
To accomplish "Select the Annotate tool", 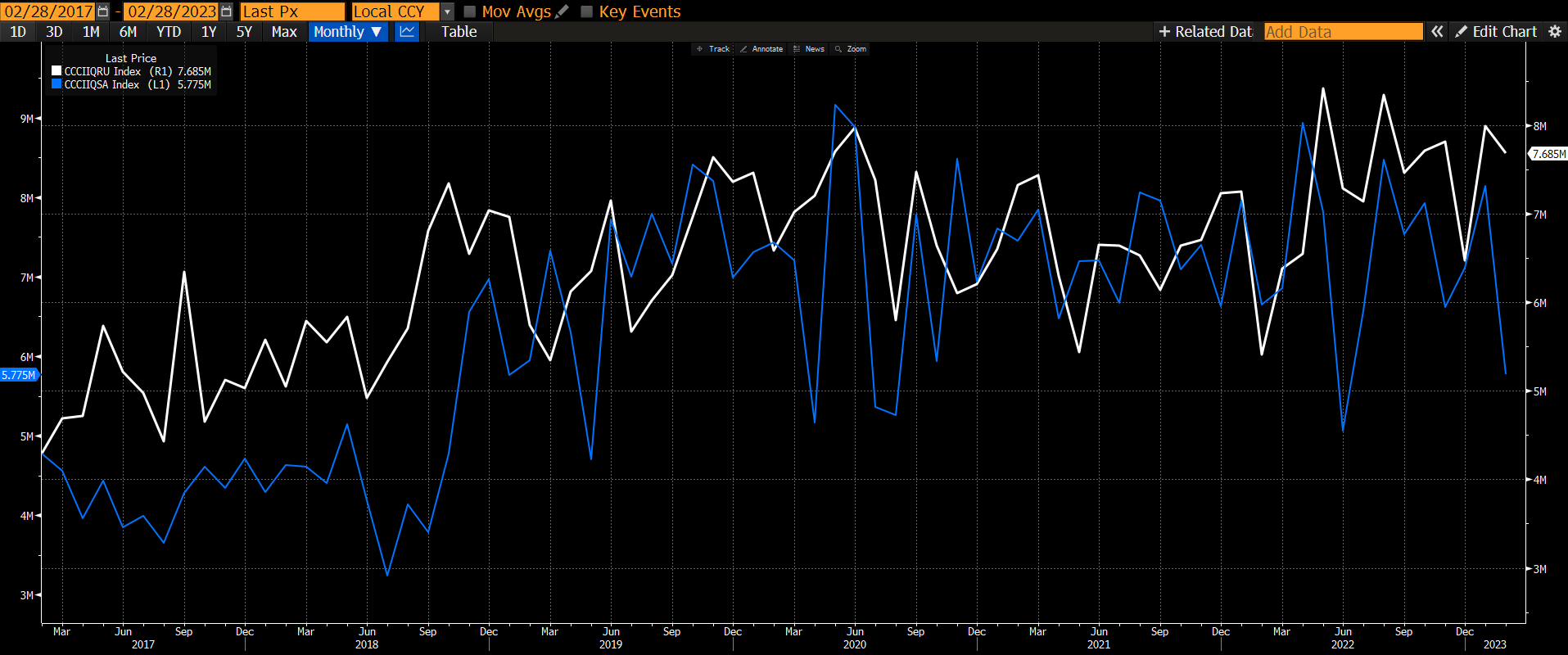I will (761, 49).
